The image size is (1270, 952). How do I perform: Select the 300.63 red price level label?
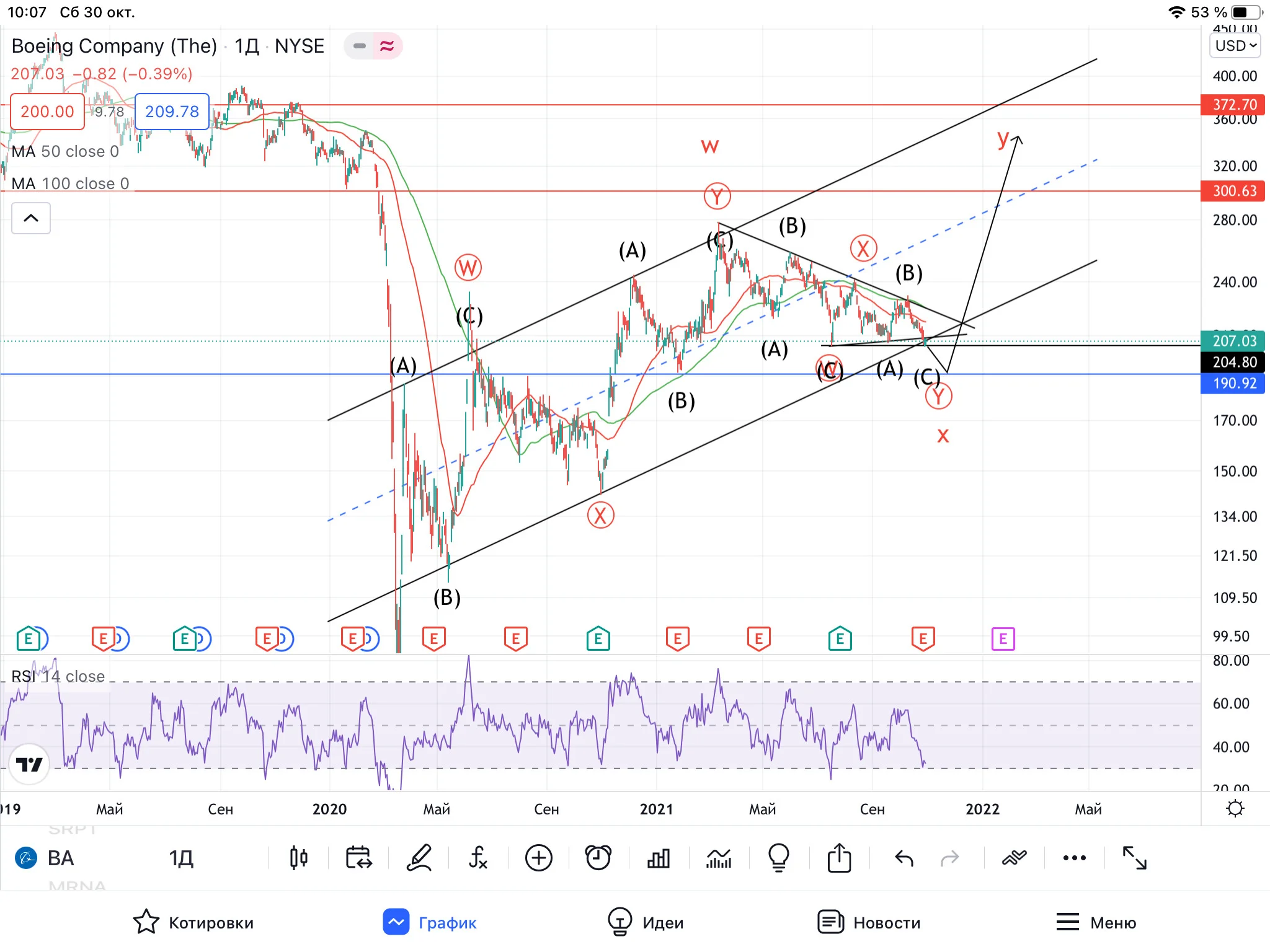pyautogui.click(x=1232, y=191)
